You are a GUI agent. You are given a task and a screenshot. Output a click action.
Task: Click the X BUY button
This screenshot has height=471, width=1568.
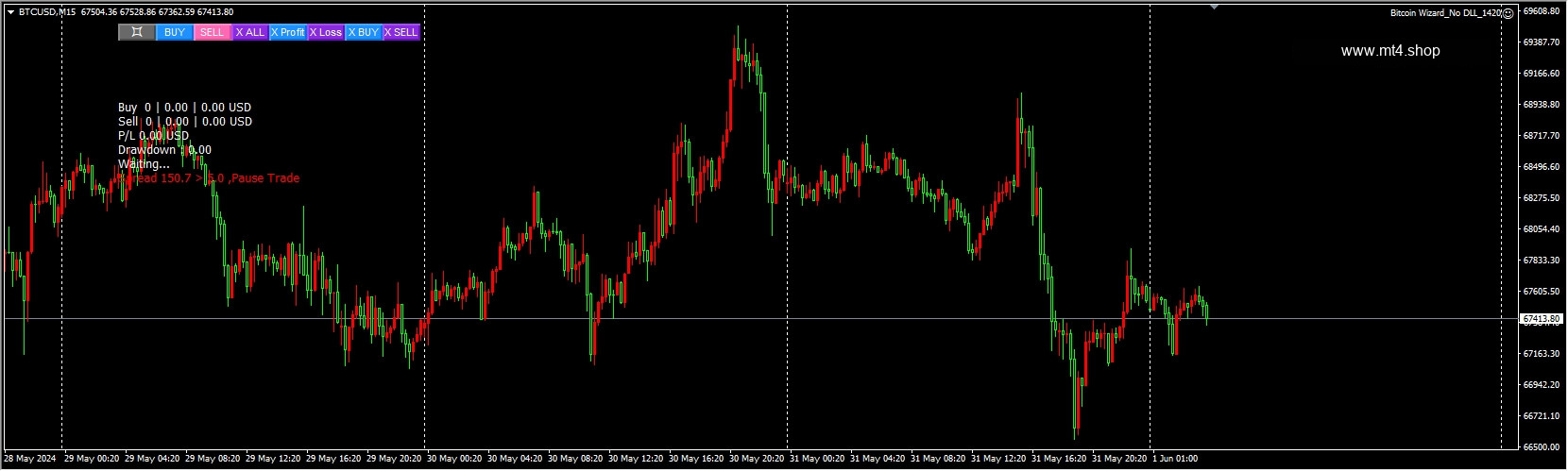364,32
